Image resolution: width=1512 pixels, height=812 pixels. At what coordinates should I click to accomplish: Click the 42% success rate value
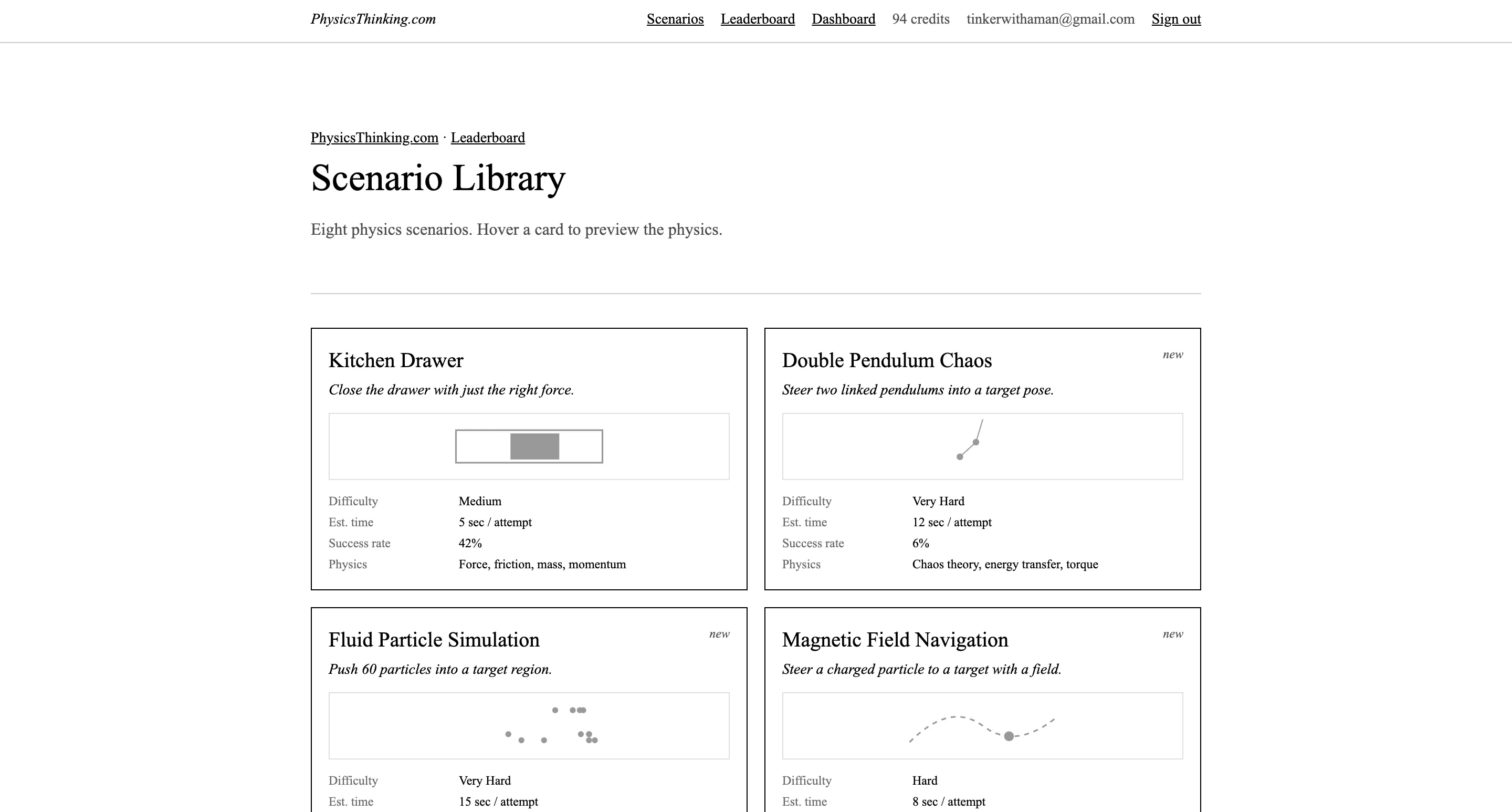tap(470, 543)
